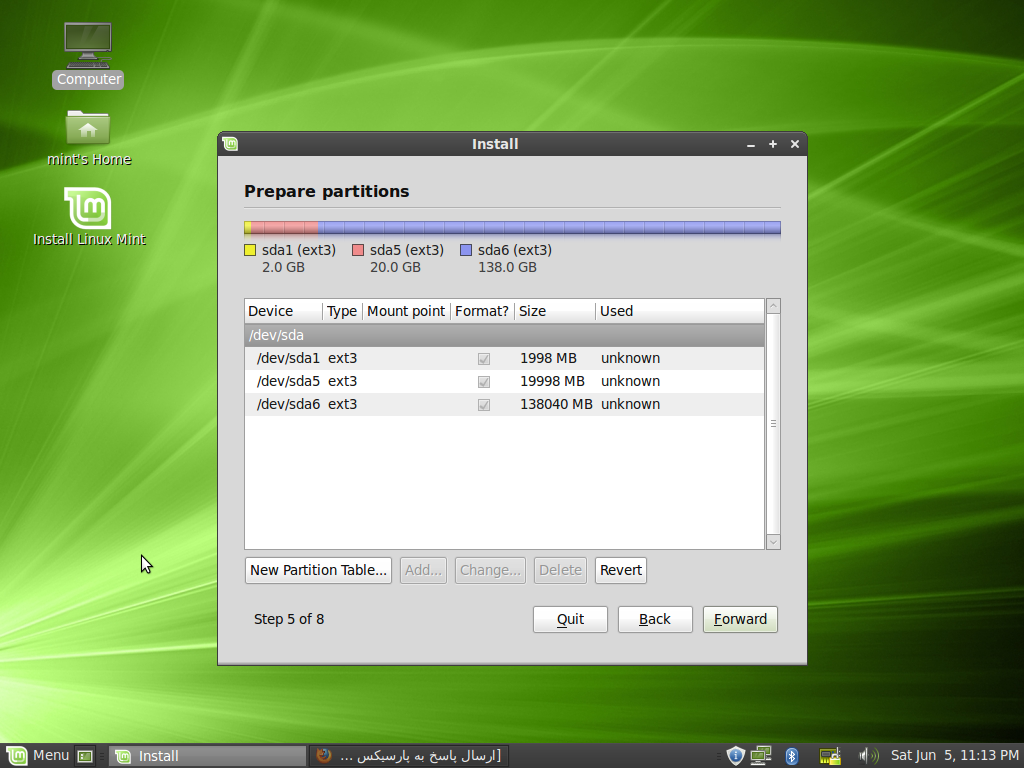
Task: Click the Step 5 of 8 label
Action: (x=289, y=619)
